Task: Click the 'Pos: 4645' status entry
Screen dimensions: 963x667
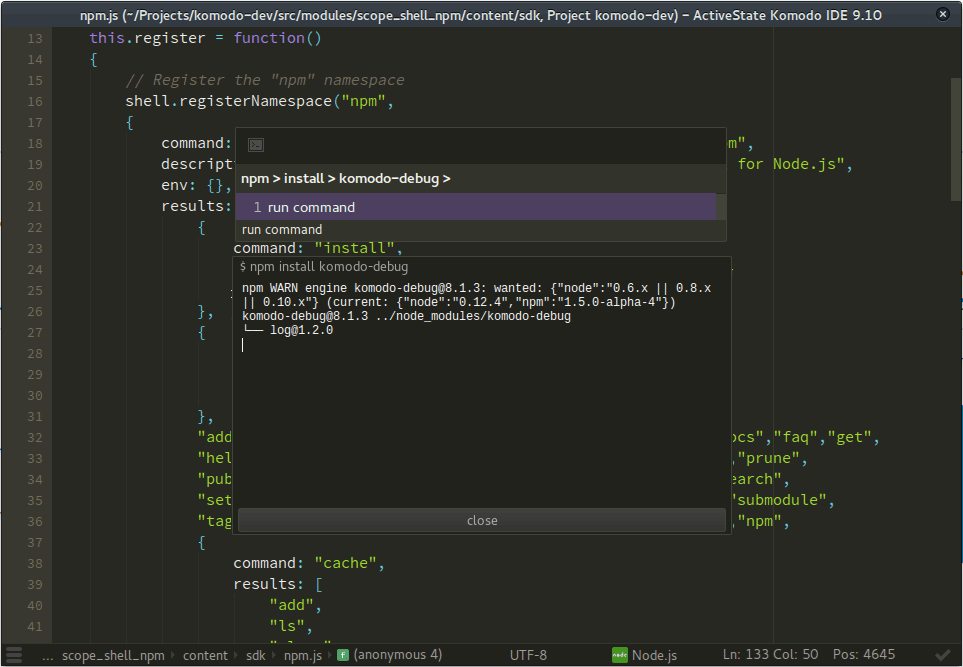Action: coord(864,654)
